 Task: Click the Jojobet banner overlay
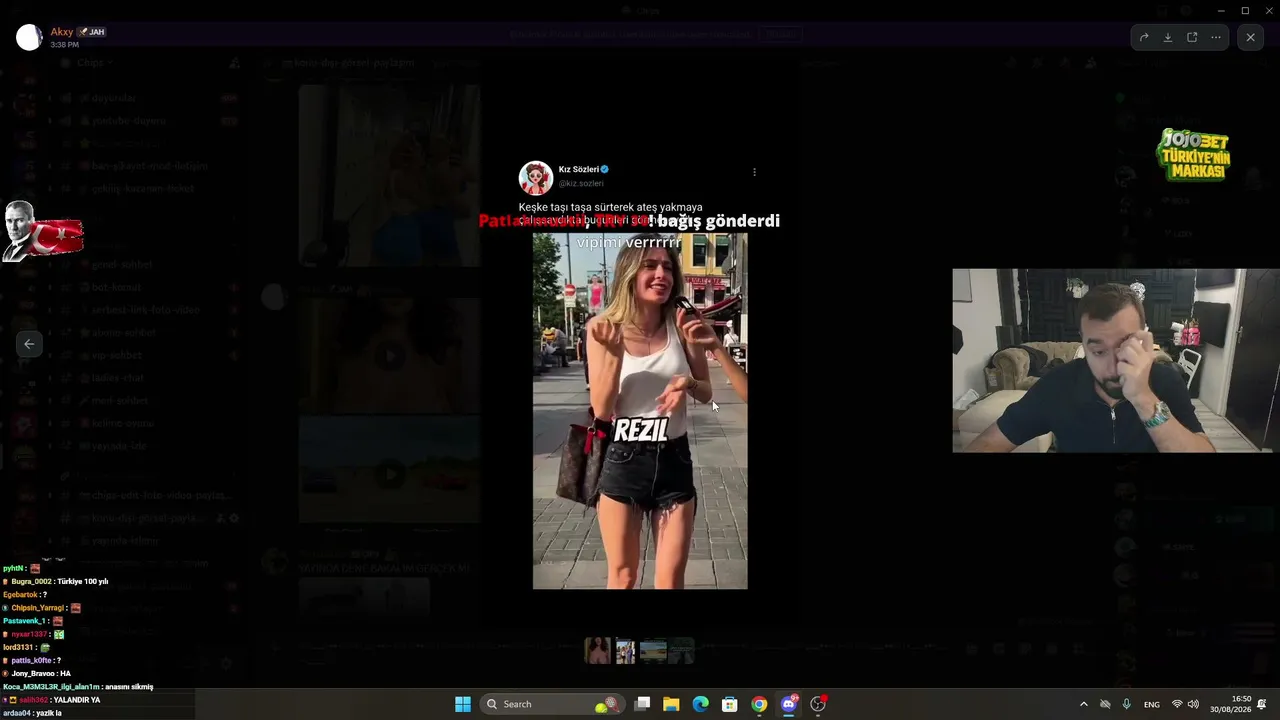[1193, 154]
